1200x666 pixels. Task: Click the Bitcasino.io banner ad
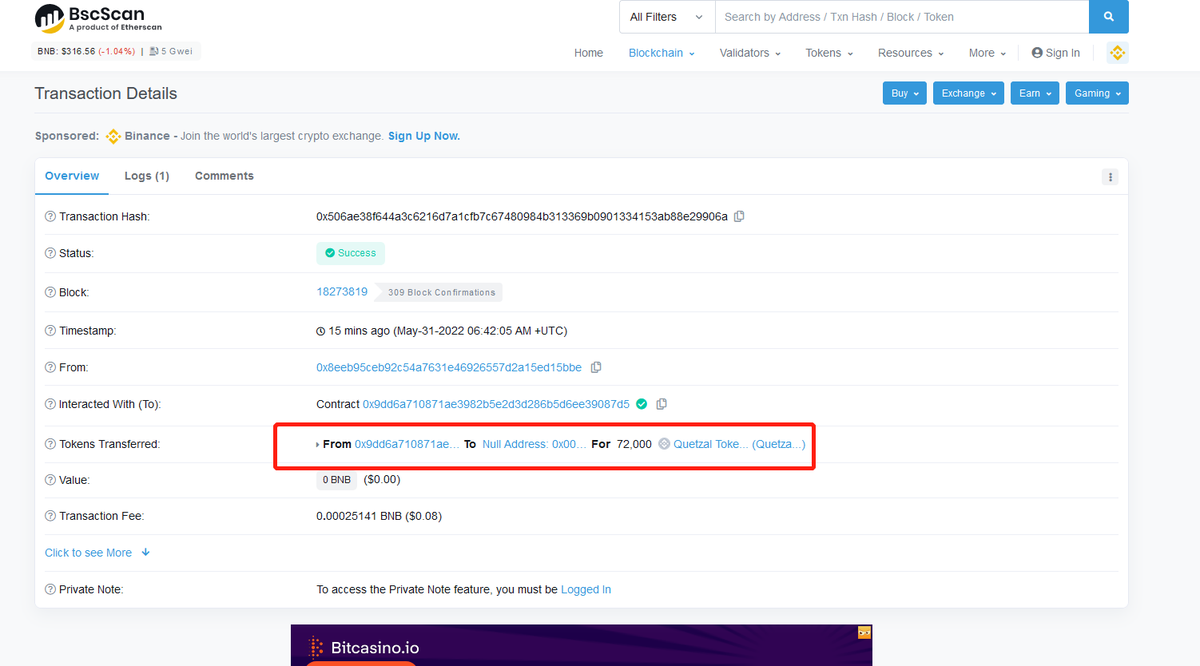pos(581,645)
